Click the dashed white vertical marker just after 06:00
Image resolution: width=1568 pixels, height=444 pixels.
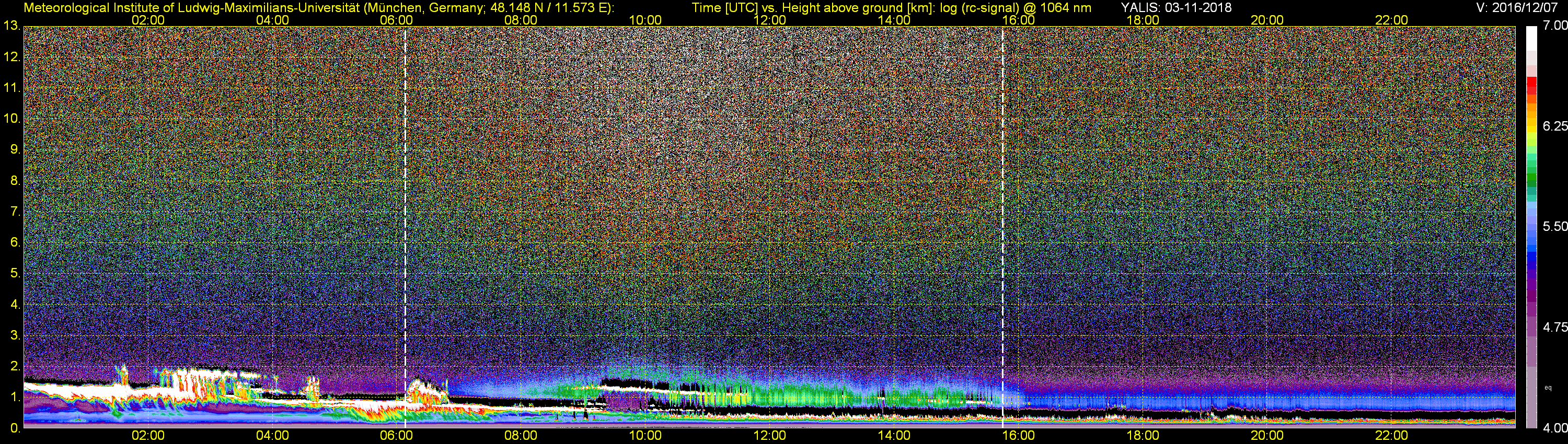tap(405, 227)
